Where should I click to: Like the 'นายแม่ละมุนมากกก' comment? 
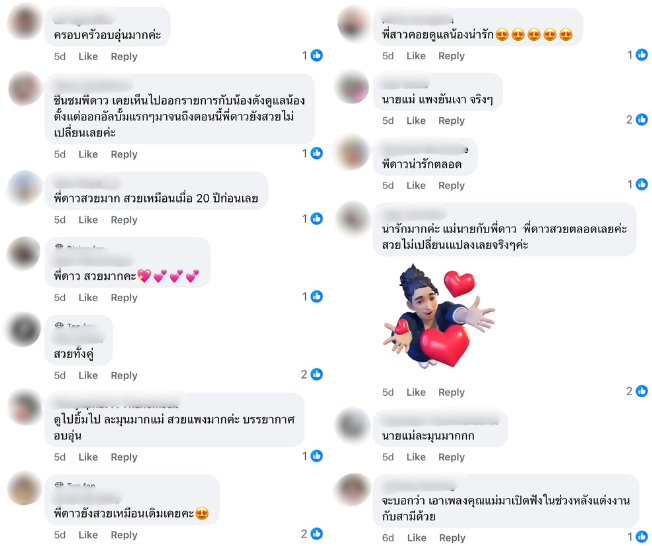pyautogui.click(x=416, y=457)
